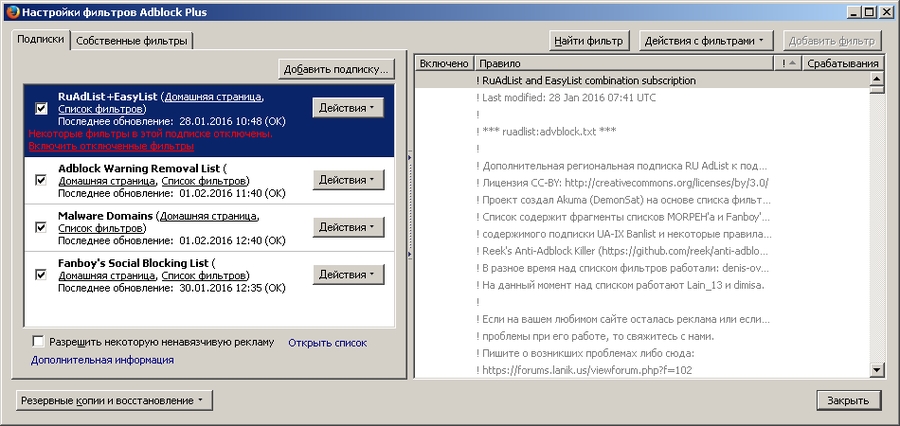Image resolution: width=900 pixels, height=426 pixels.
Task: Open Действия dropdown for Fanboy's Social Blocking List
Action: tap(348, 274)
